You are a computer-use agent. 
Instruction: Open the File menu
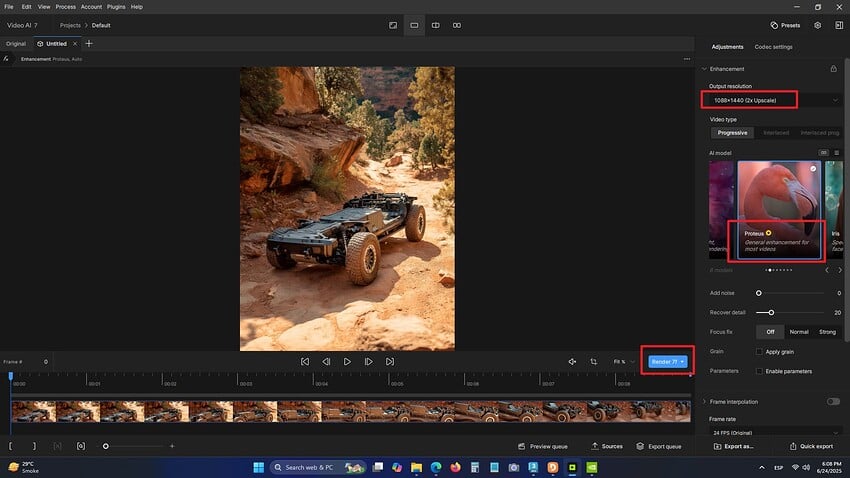(x=9, y=7)
